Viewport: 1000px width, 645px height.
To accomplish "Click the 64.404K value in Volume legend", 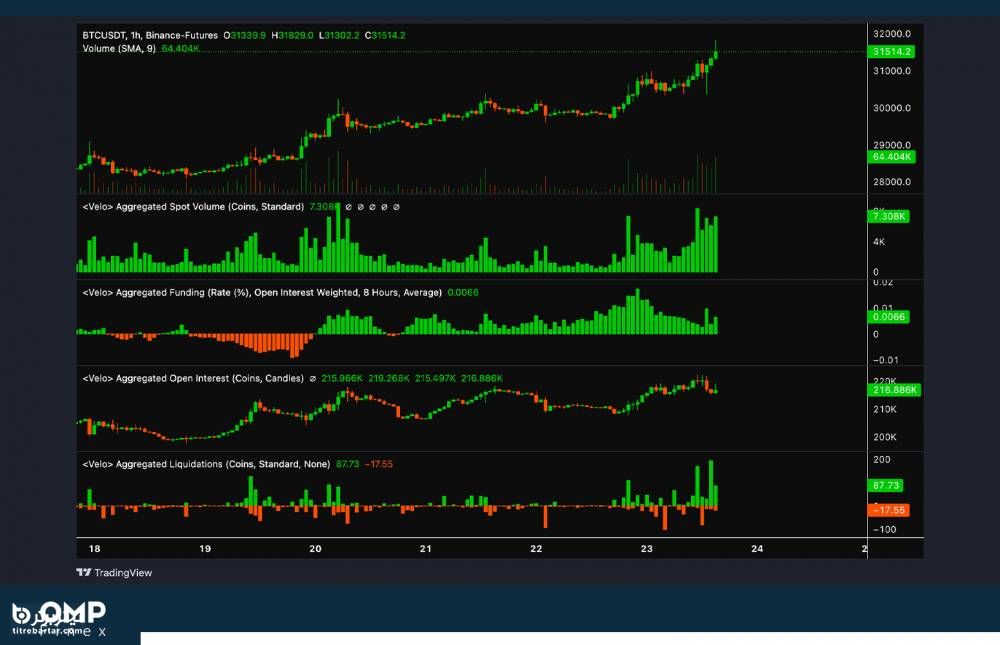I will 180,48.
